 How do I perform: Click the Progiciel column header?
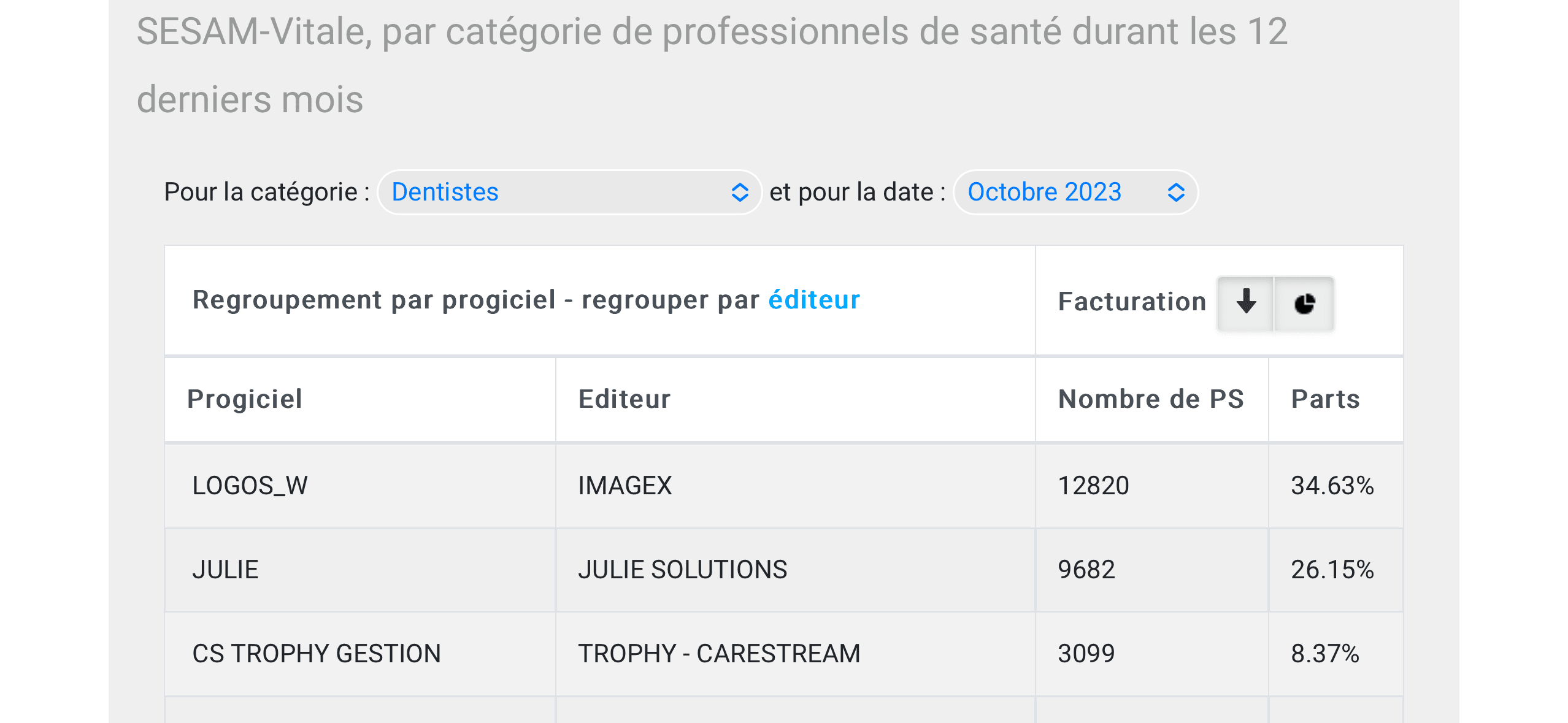point(245,399)
